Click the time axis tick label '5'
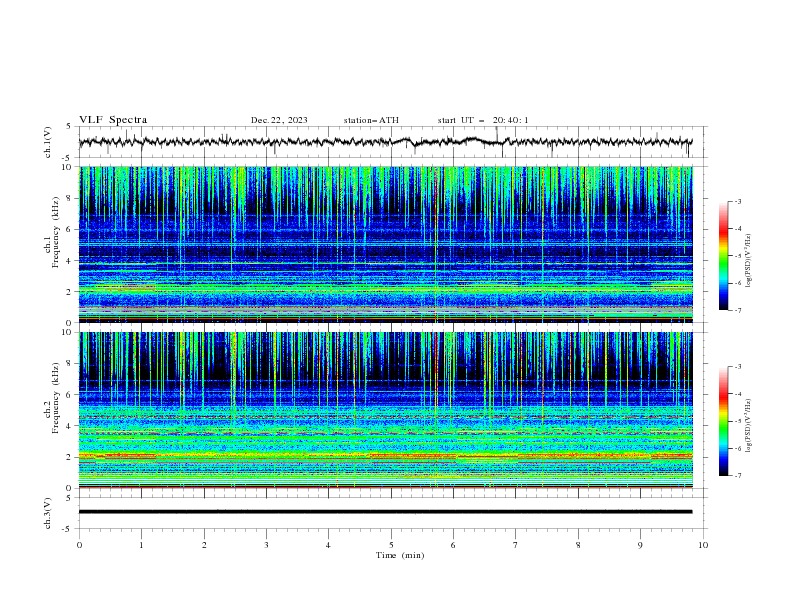Viewport: 792px width, 612px height. [x=391, y=545]
